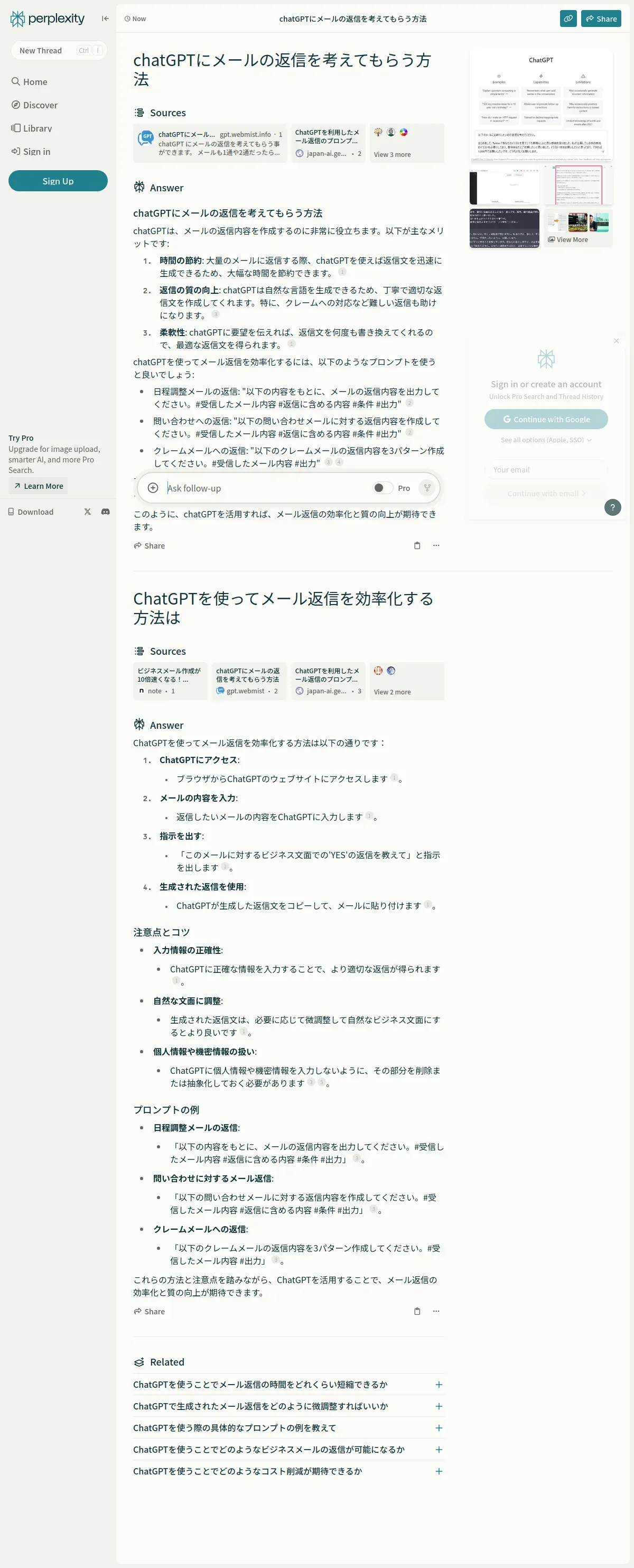Click the submit icon next to Pro
The width and height of the screenshot is (634, 1568).
pos(427,488)
